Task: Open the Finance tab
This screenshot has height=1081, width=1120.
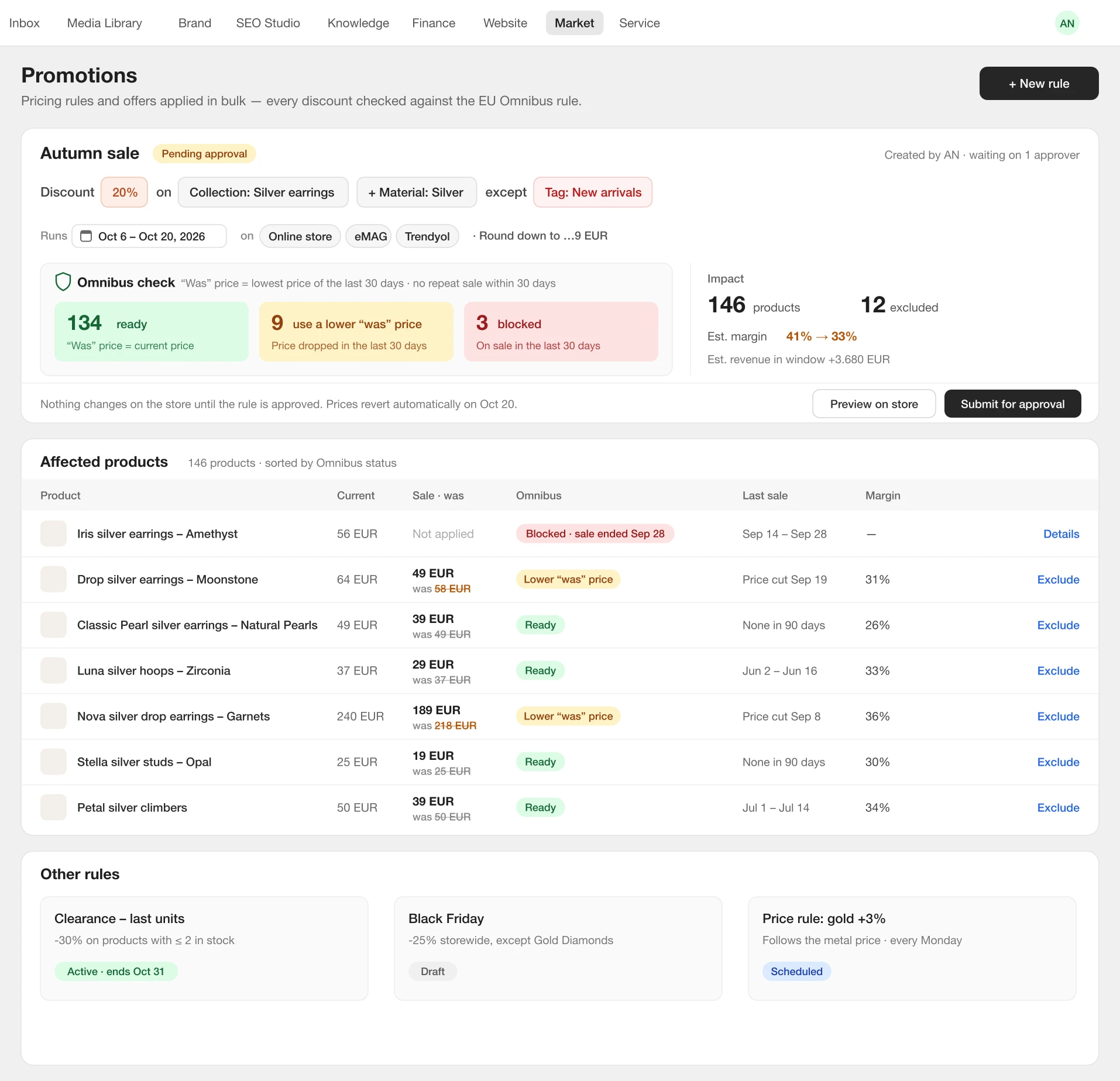Action: tap(434, 23)
